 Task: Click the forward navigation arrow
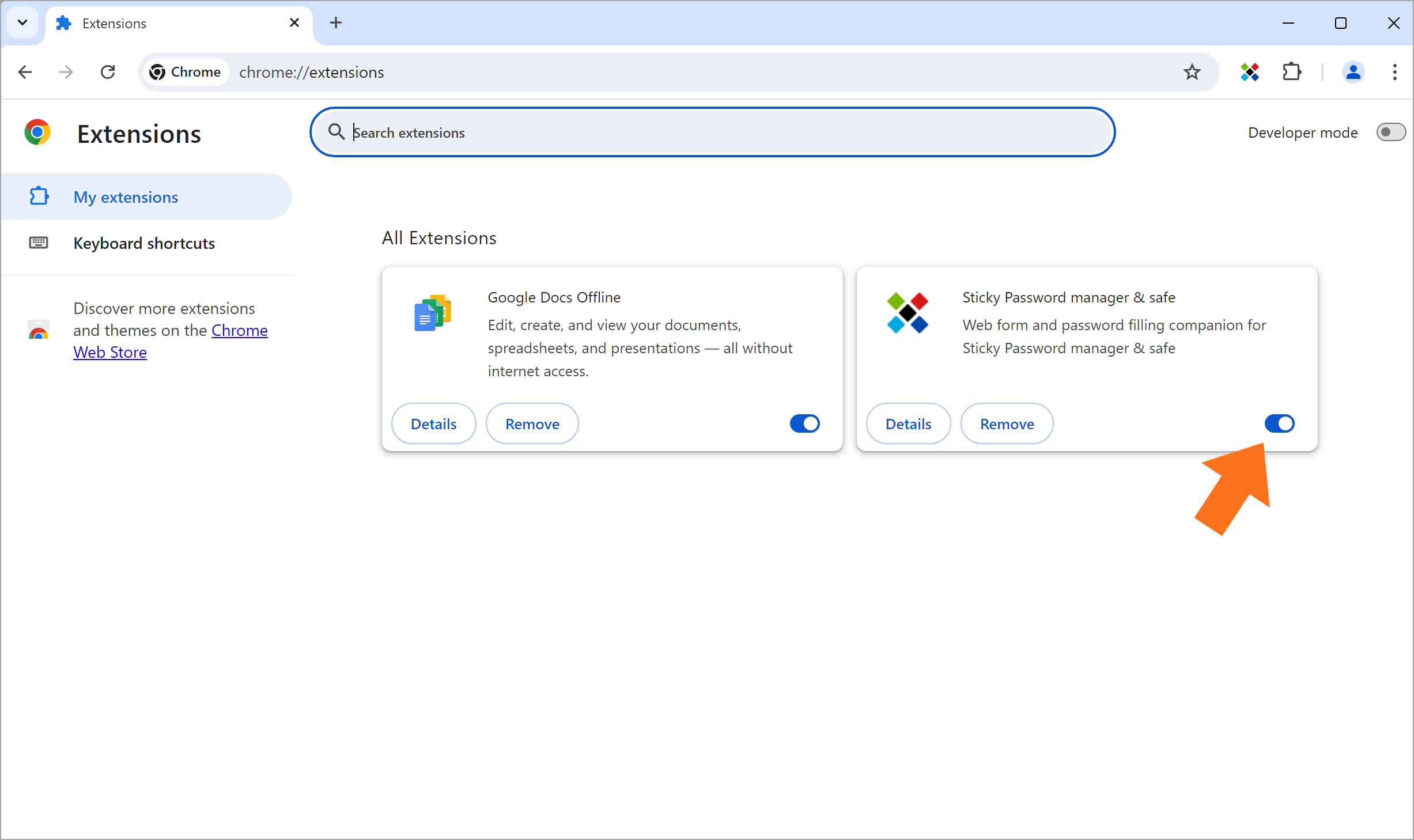pos(66,72)
